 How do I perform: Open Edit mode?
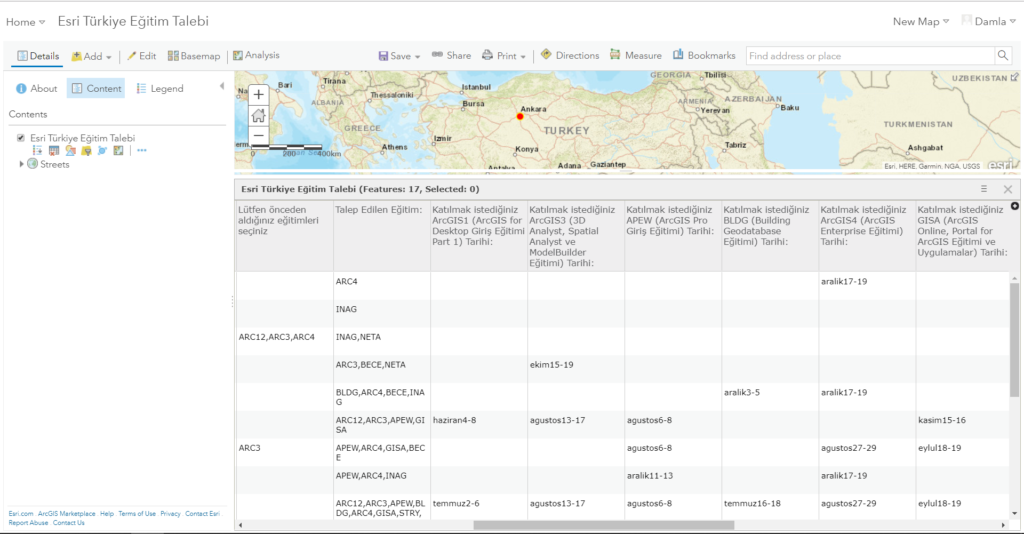point(141,56)
